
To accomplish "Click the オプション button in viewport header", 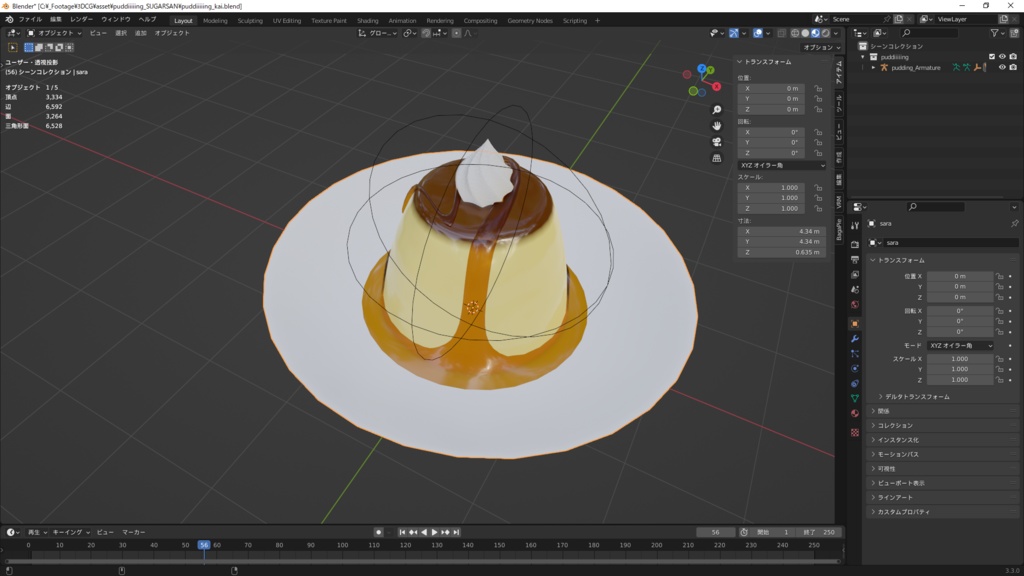I will (x=819, y=47).
